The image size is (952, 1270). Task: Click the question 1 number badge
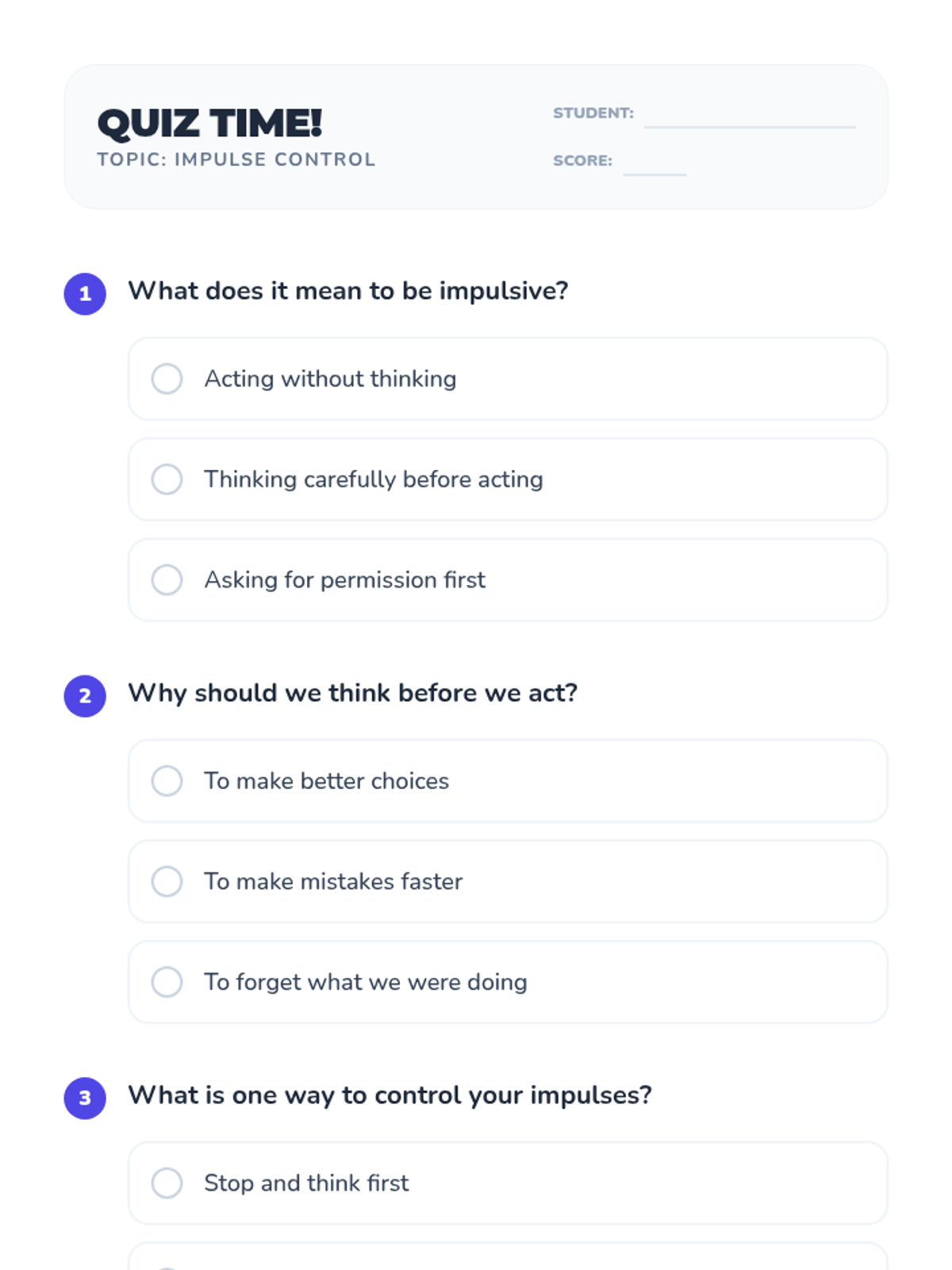click(85, 294)
